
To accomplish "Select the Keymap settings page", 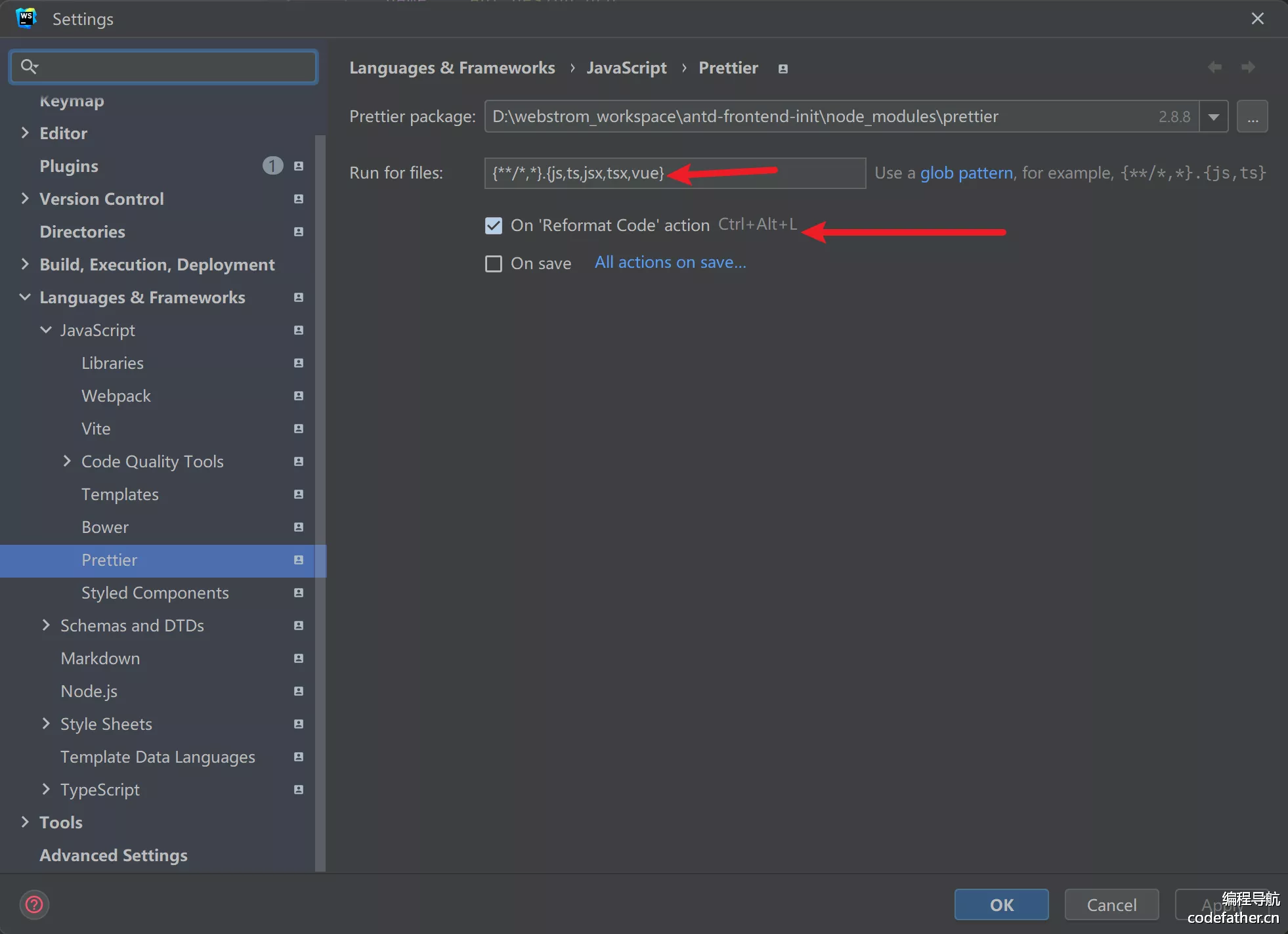I will point(72,101).
